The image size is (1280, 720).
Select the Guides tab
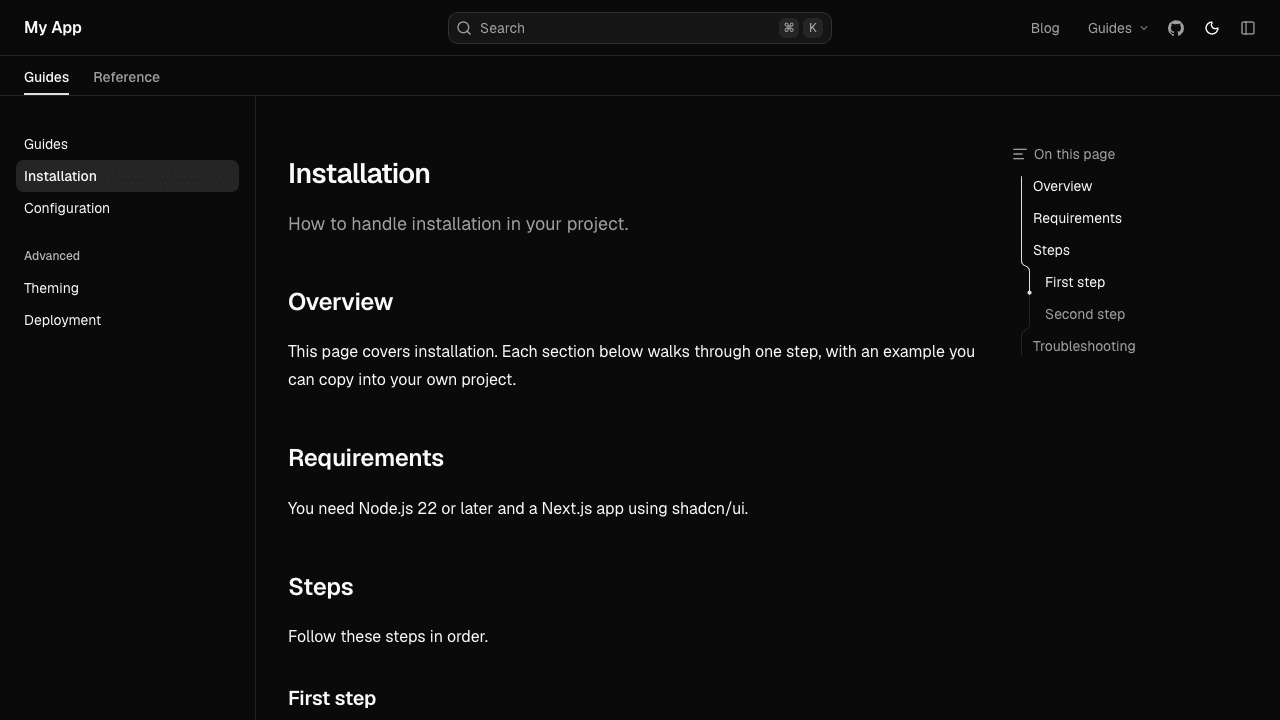pos(46,77)
